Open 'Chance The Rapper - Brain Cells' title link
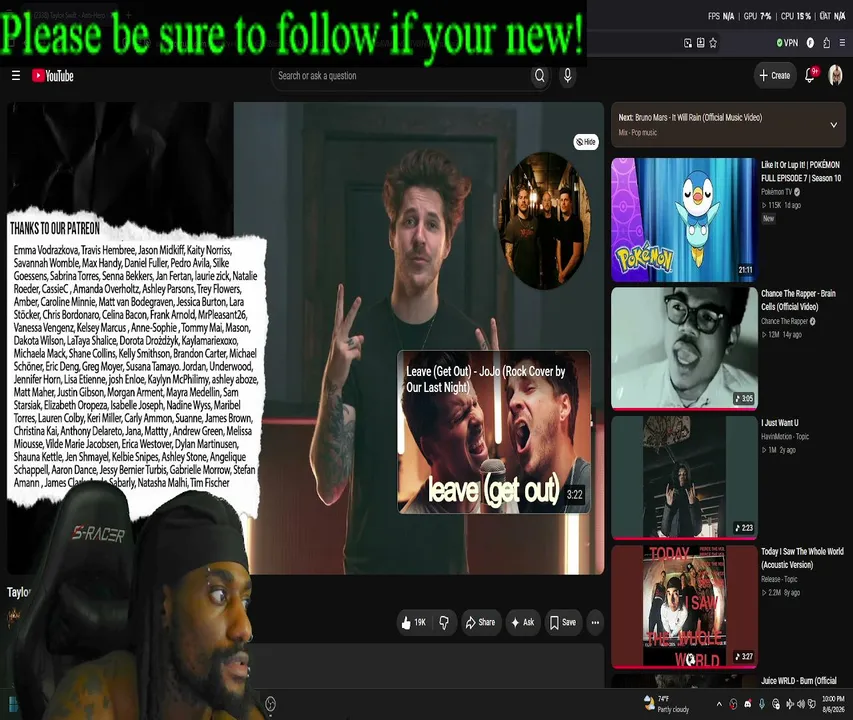853x720 pixels. pyautogui.click(x=798, y=300)
